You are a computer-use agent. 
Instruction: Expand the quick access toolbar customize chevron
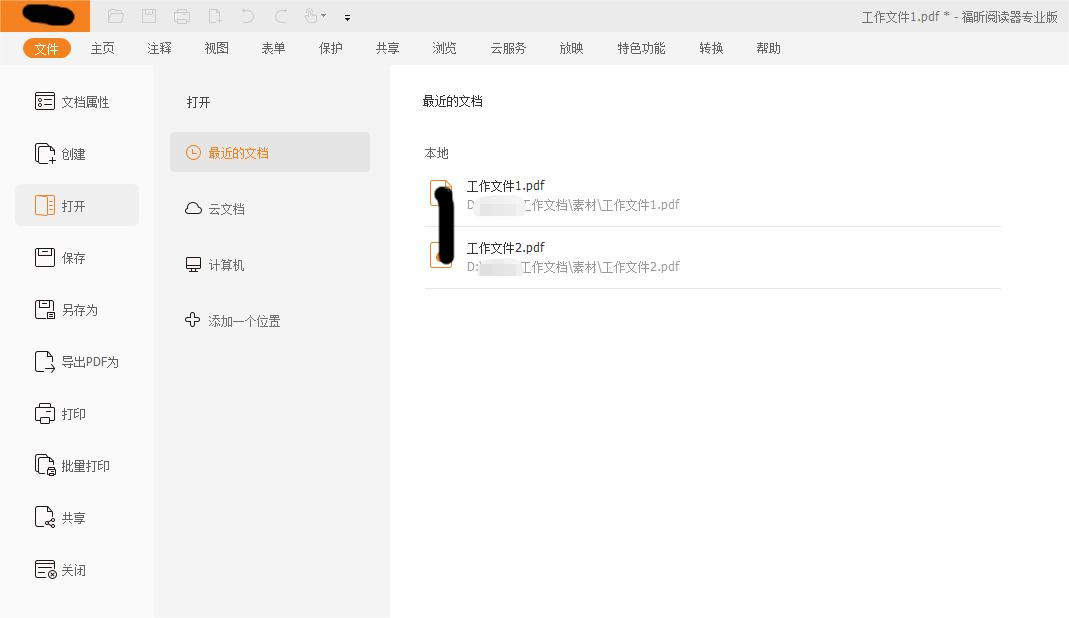pos(347,17)
